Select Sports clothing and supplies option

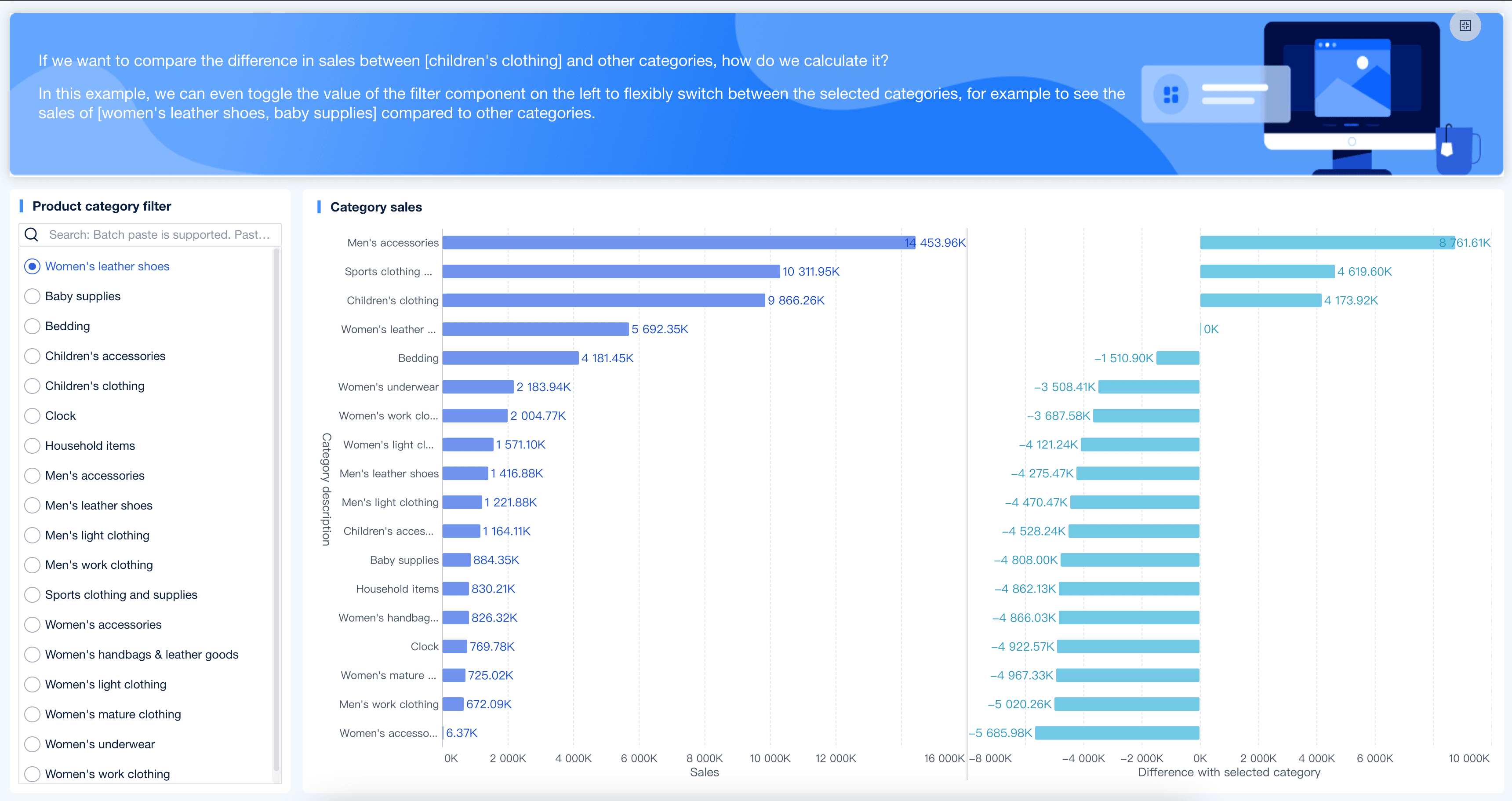point(33,595)
